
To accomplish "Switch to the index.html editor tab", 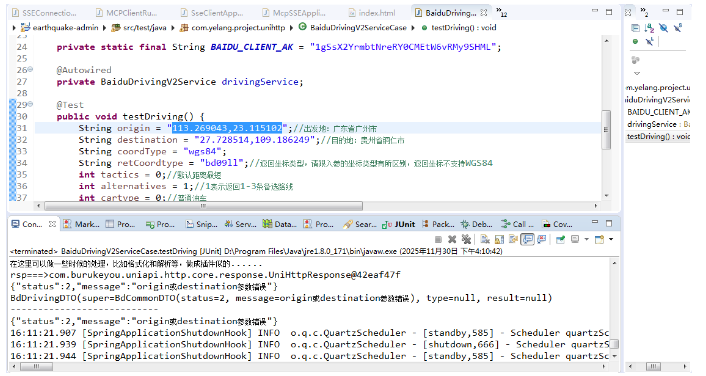I will click(x=372, y=13).
